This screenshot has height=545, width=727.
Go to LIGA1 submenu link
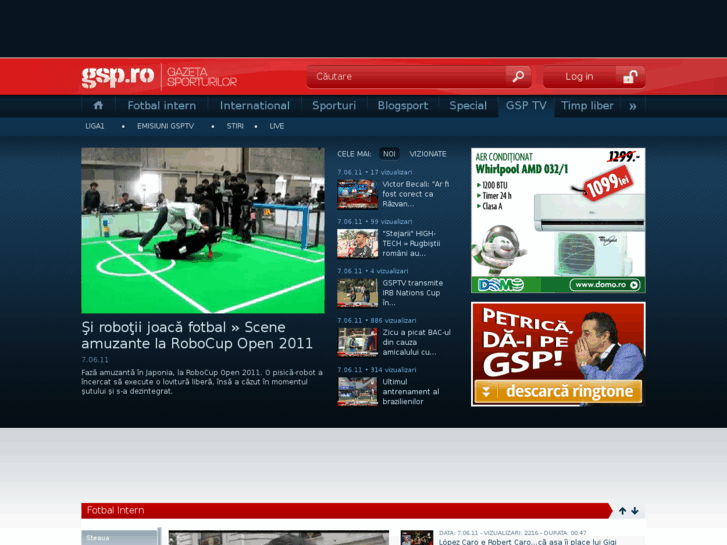tap(95, 126)
